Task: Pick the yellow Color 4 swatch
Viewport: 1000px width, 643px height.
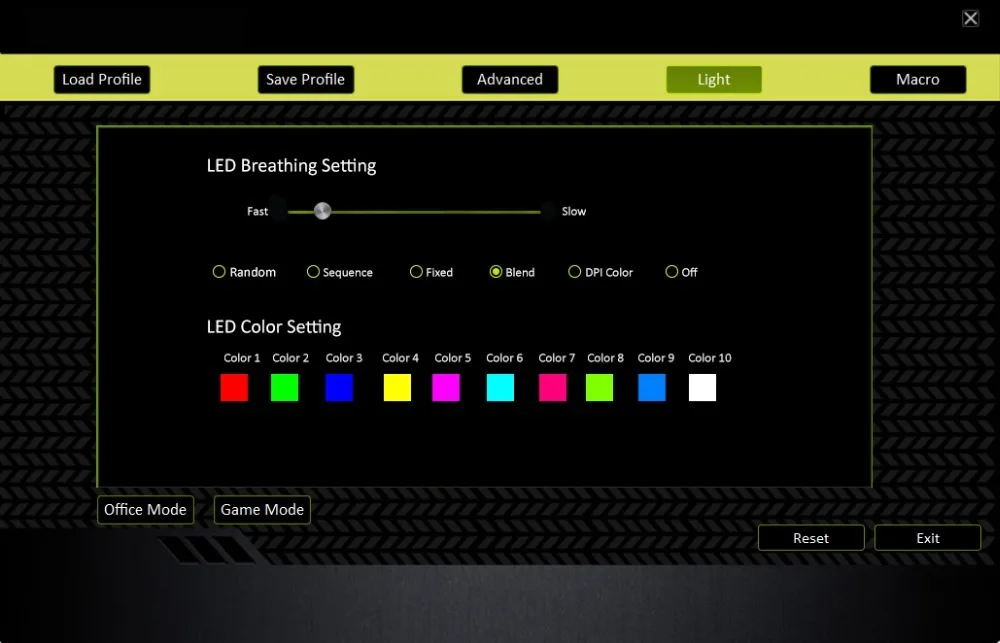Action: [397, 387]
